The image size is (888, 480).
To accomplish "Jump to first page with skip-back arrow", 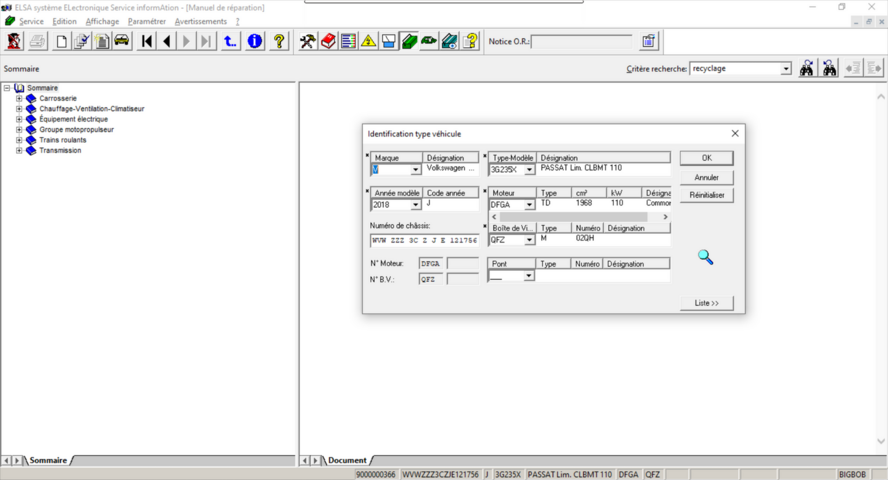I will [x=147, y=41].
